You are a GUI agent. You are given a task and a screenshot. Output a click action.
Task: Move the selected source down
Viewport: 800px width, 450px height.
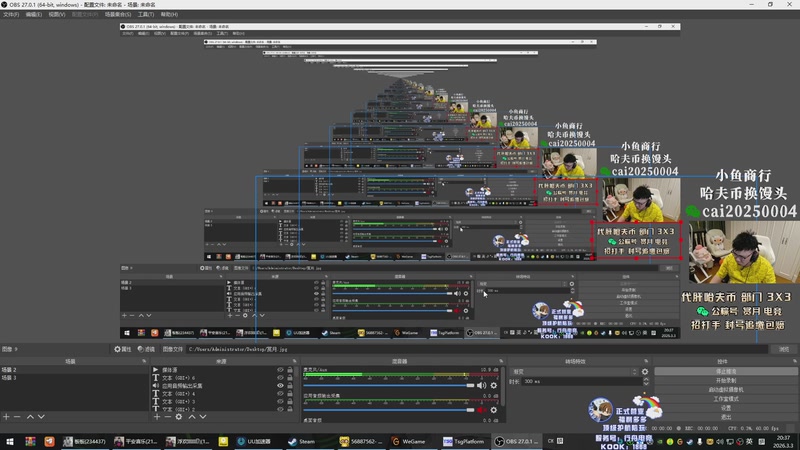pos(203,417)
